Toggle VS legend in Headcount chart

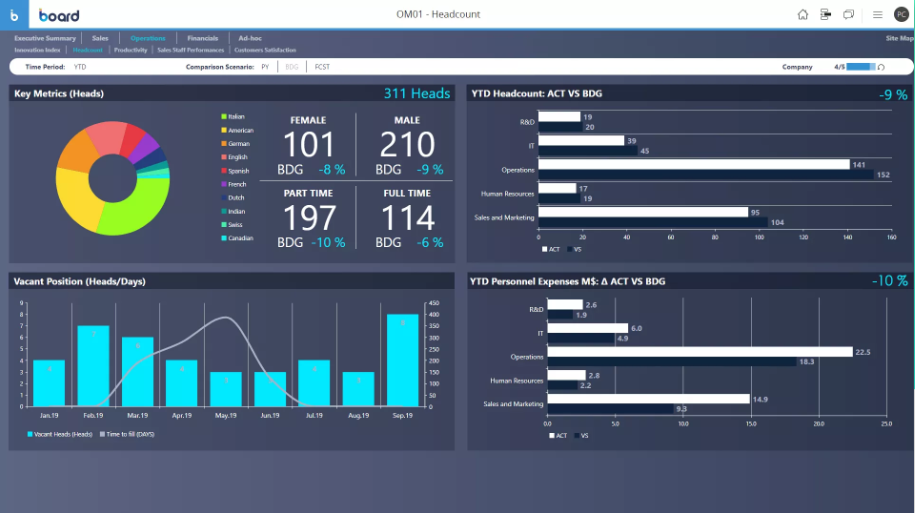[574, 249]
